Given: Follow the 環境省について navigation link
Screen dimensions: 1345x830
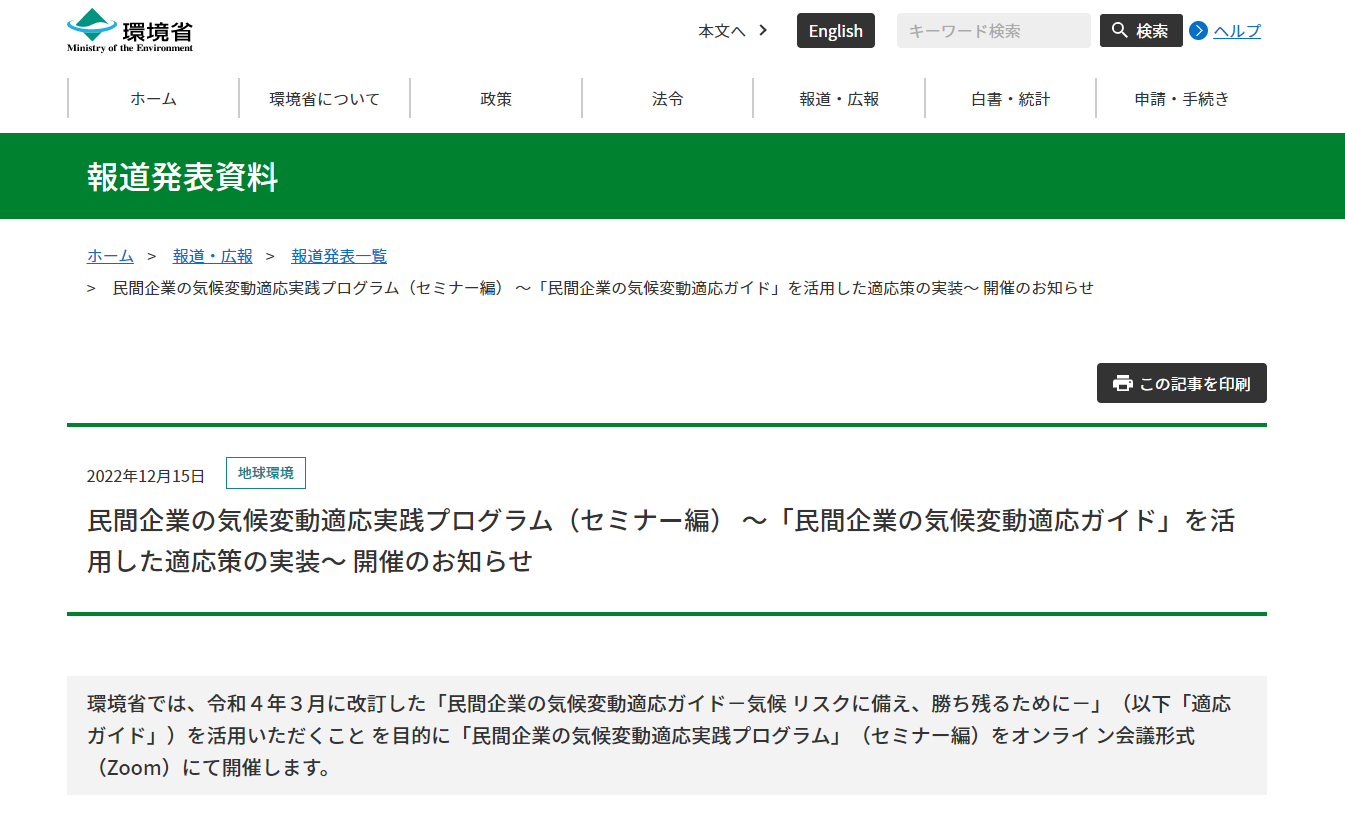Looking at the screenshot, I should coord(324,98).
